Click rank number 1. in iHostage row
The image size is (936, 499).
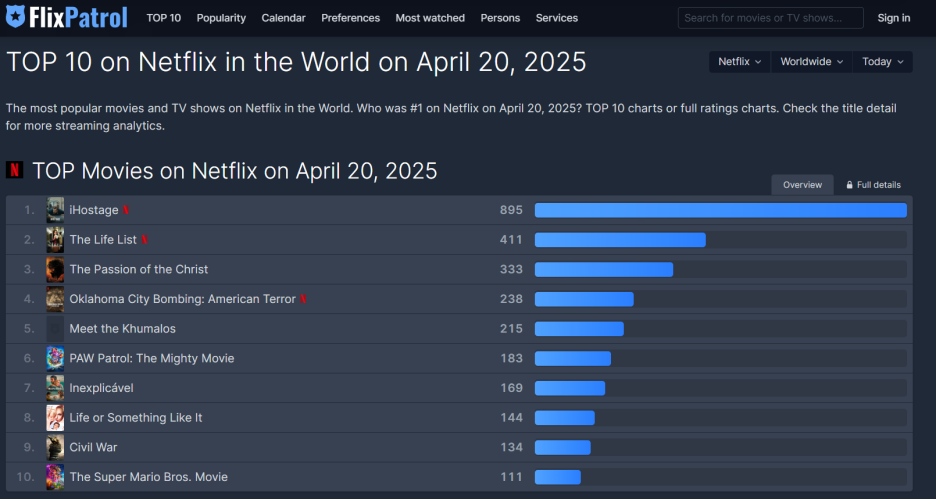[x=29, y=210]
